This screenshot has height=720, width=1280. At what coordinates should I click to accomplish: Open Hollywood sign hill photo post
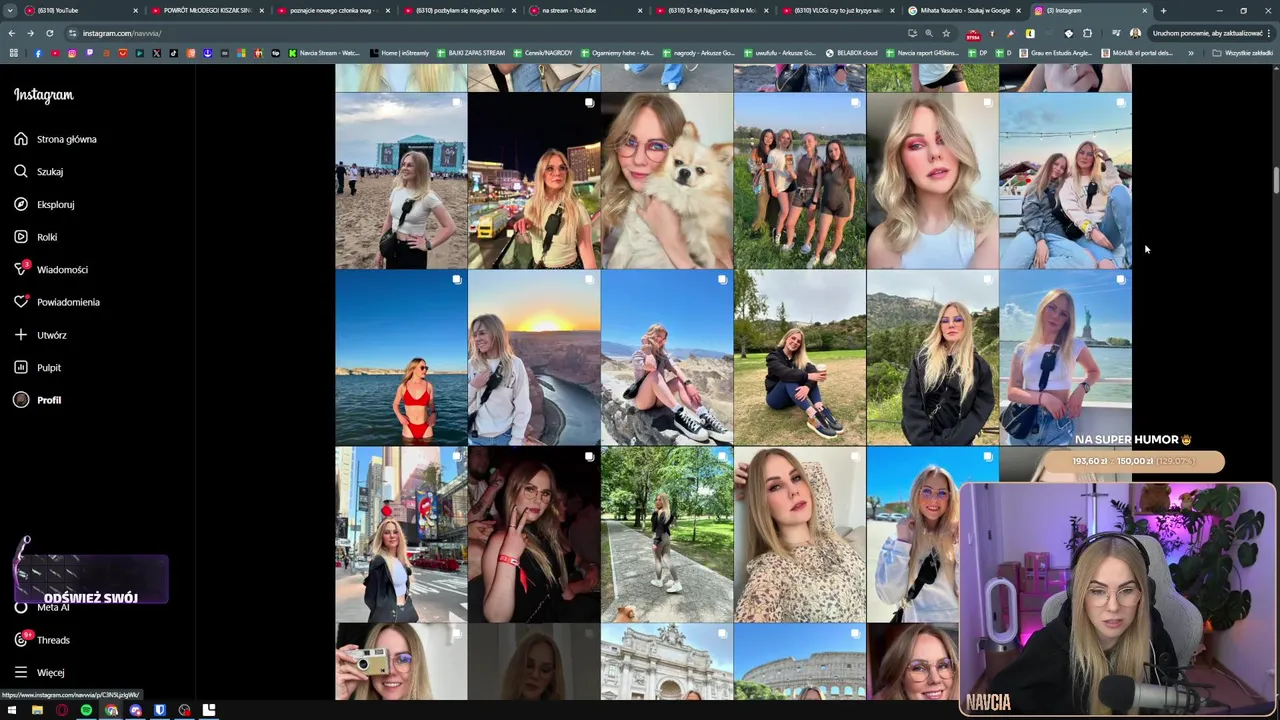[x=932, y=357]
